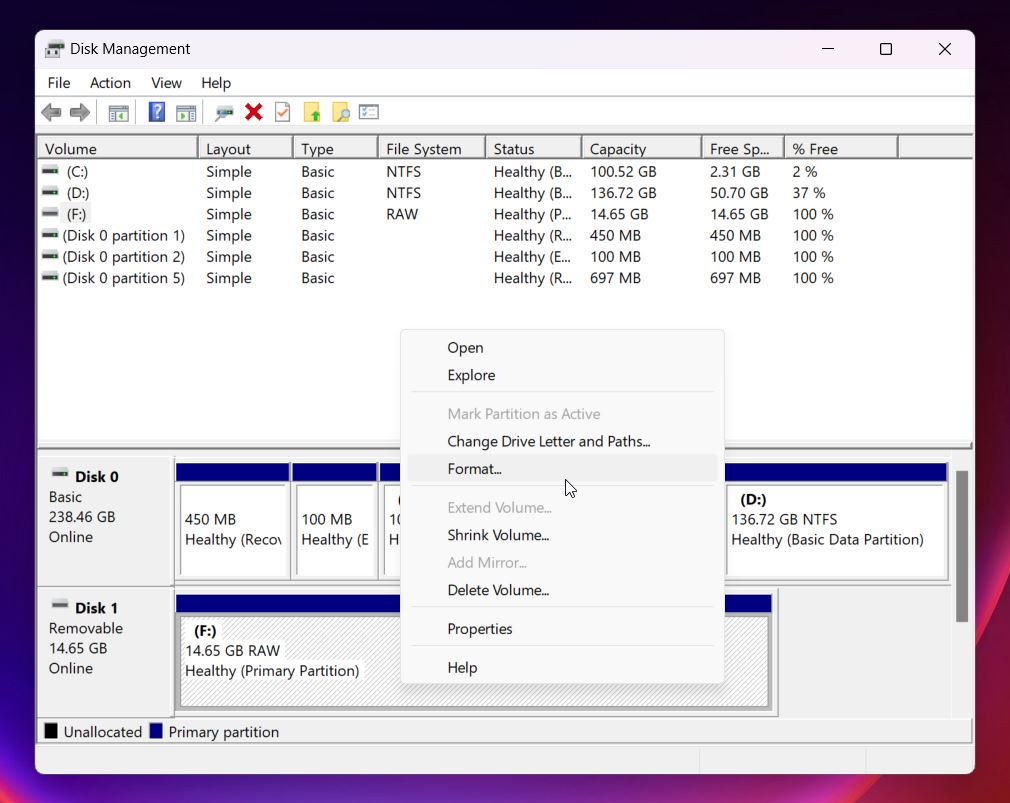This screenshot has height=803, width=1010.
Task: Select the Disk 1 Removable label panel
Action: [105, 652]
